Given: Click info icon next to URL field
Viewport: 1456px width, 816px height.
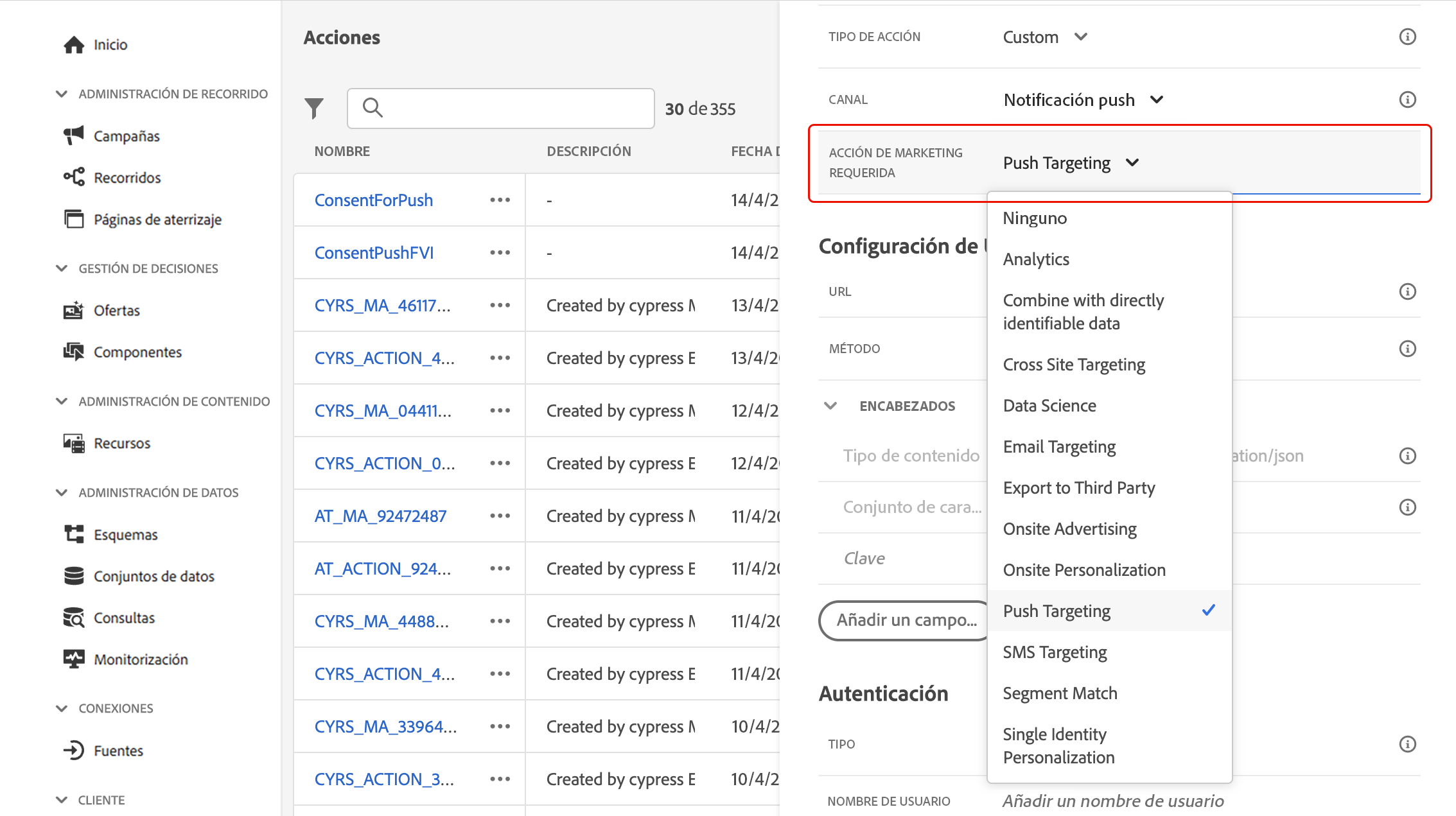Looking at the screenshot, I should 1407,291.
